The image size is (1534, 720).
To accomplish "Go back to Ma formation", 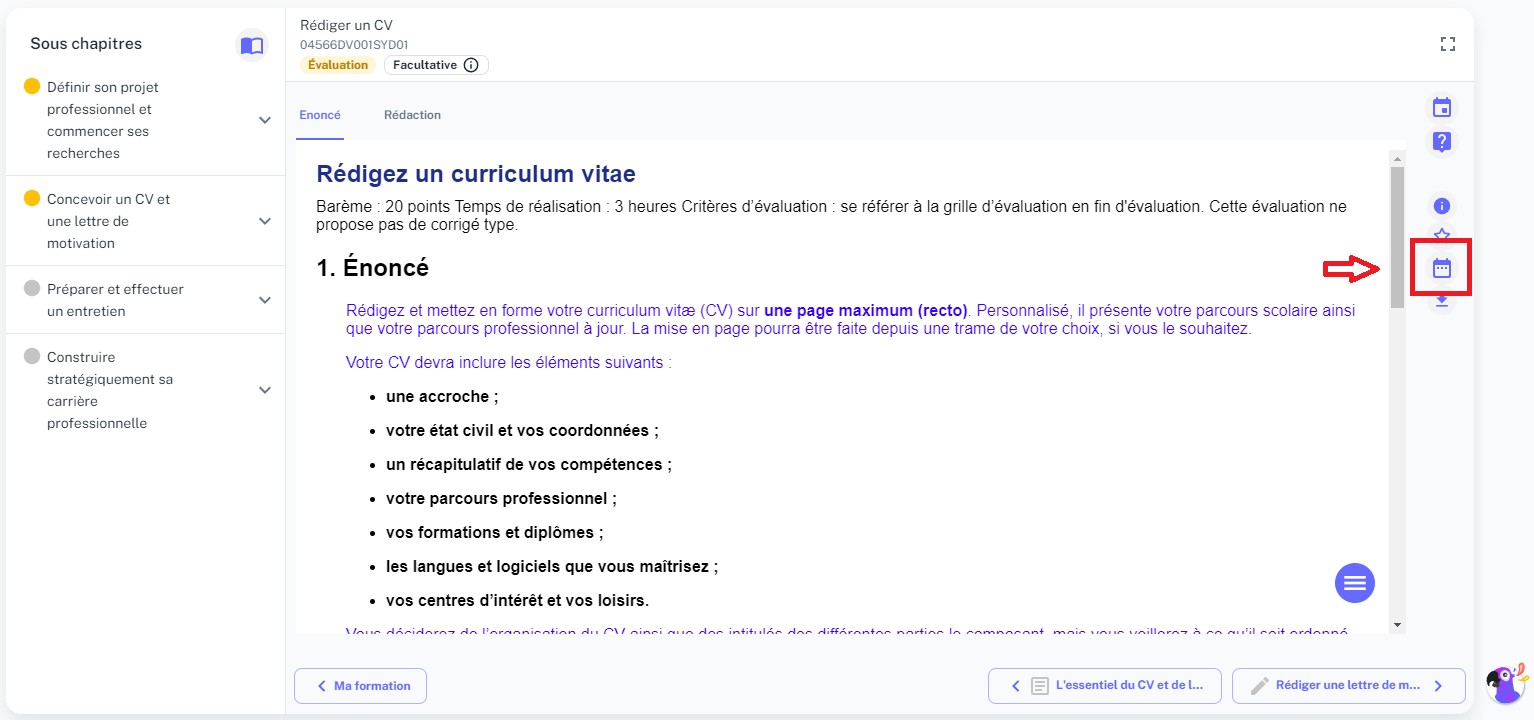I will click(361, 686).
